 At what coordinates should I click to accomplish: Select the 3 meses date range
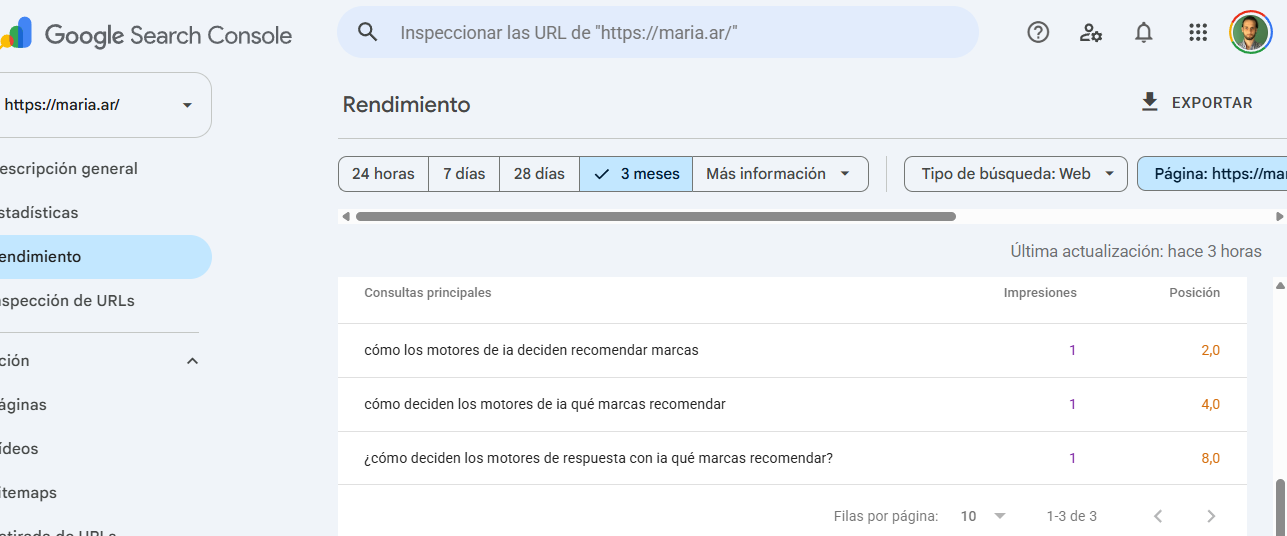click(x=636, y=174)
